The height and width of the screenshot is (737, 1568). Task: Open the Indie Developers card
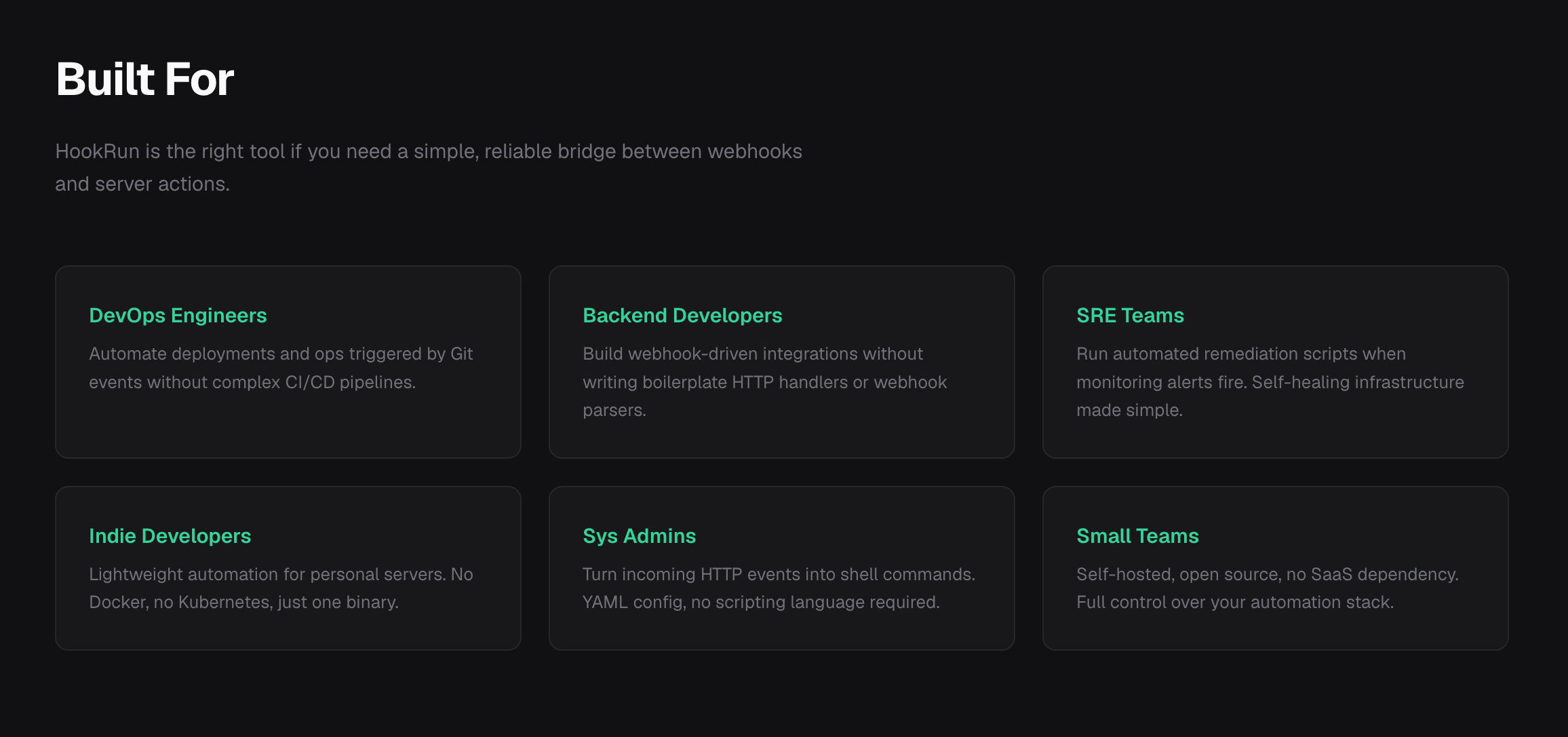pyautogui.click(x=288, y=568)
